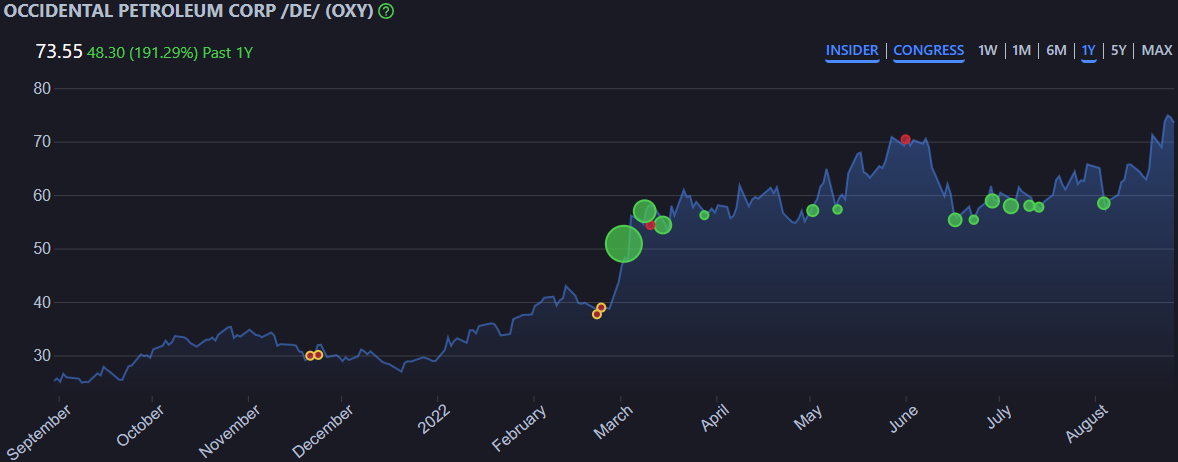This screenshot has height=462, width=1178.
Task: Click the 2022 x-axis label
Action: tap(433, 418)
